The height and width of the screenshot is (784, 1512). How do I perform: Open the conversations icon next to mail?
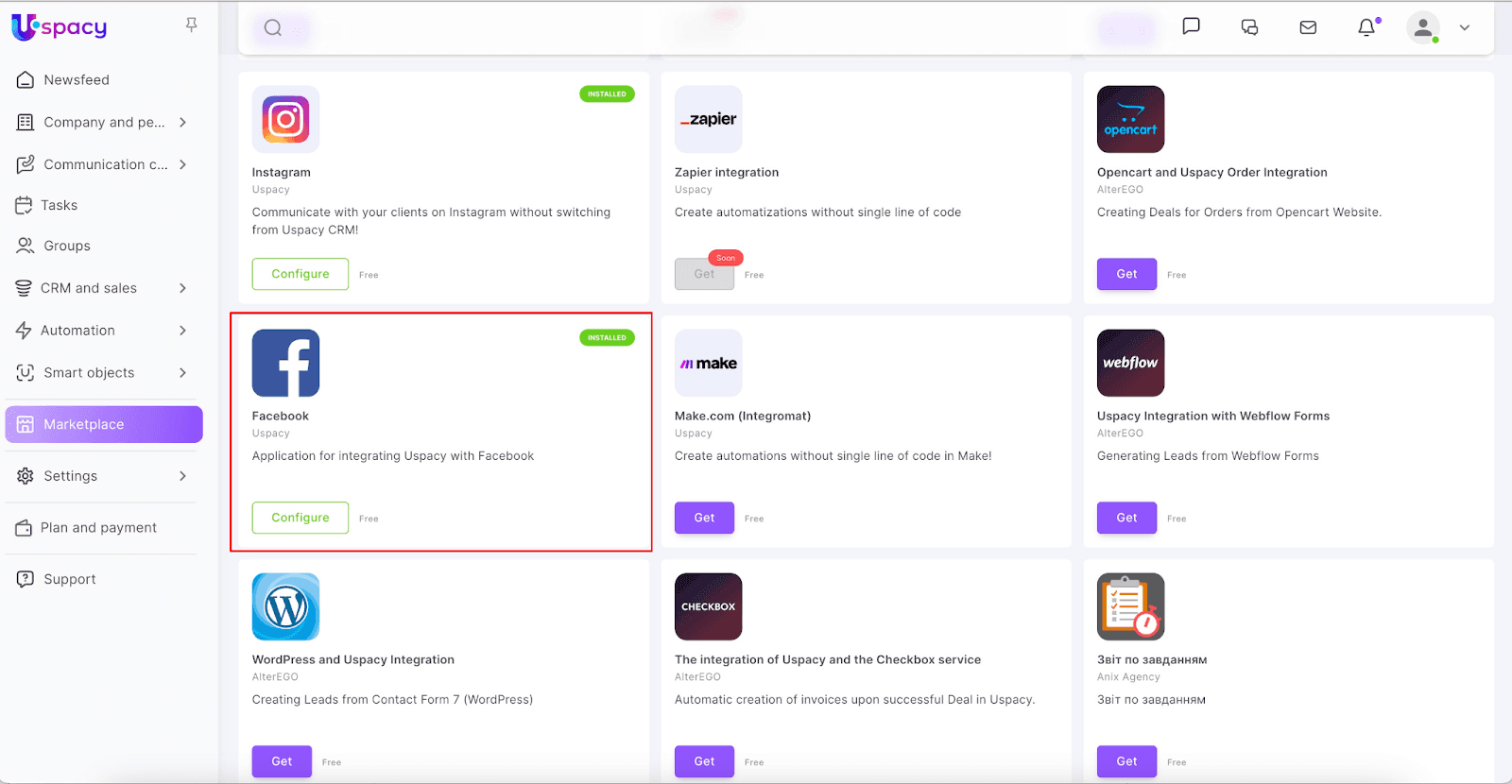[x=1249, y=27]
